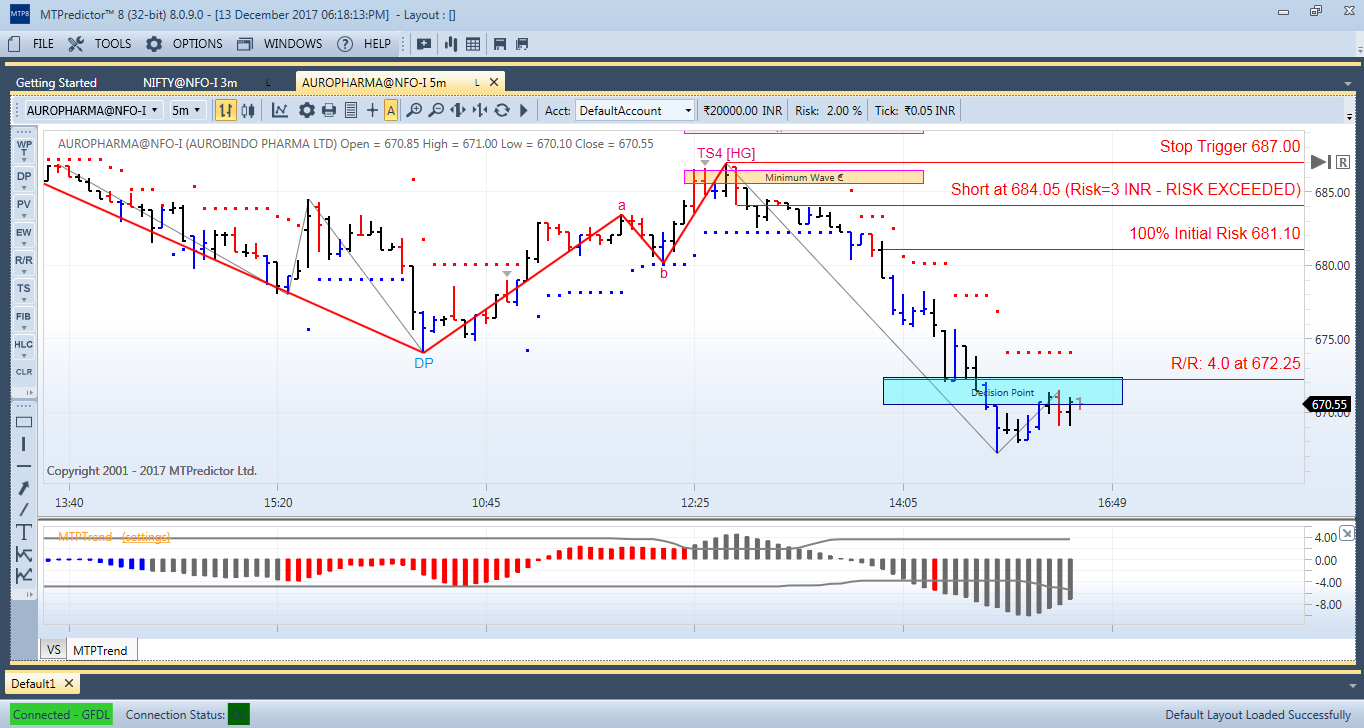Screen dimensions: 1364x728
Task: Close the AUROPHARMA@NFO-I 5m tab
Action: pos(493,82)
